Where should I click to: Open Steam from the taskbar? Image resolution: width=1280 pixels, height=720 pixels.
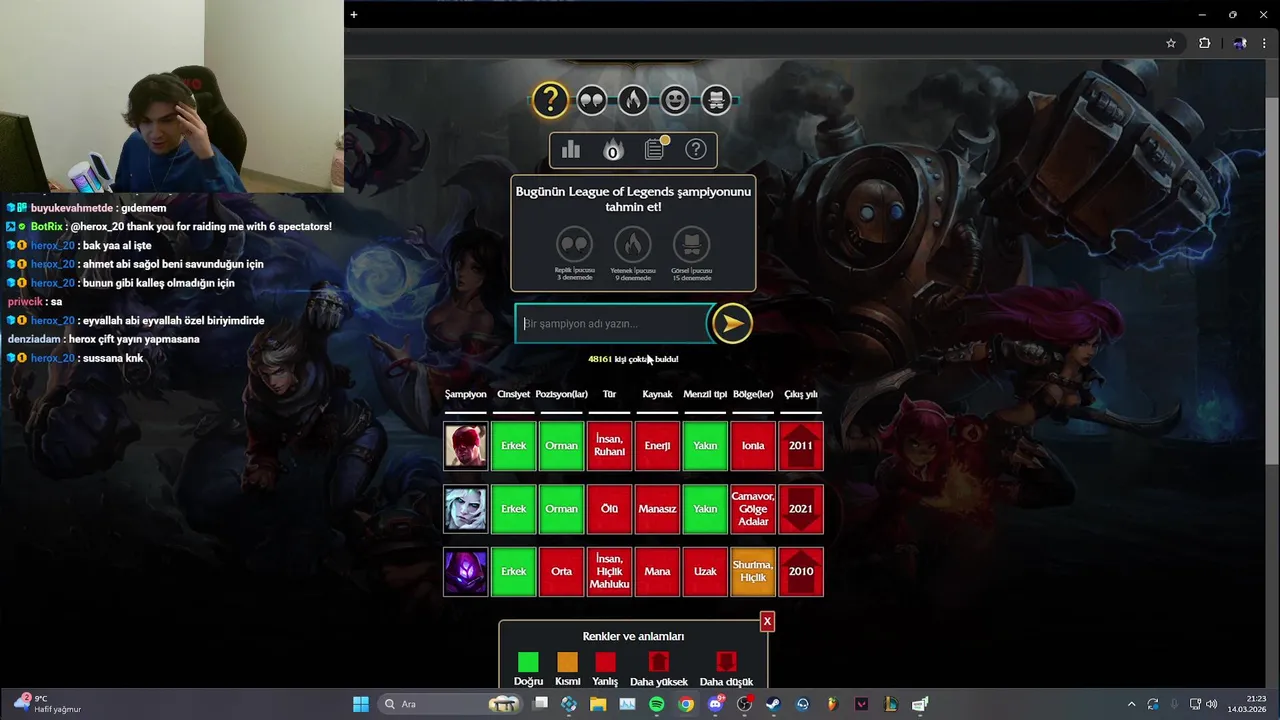pyautogui.click(x=773, y=704)
